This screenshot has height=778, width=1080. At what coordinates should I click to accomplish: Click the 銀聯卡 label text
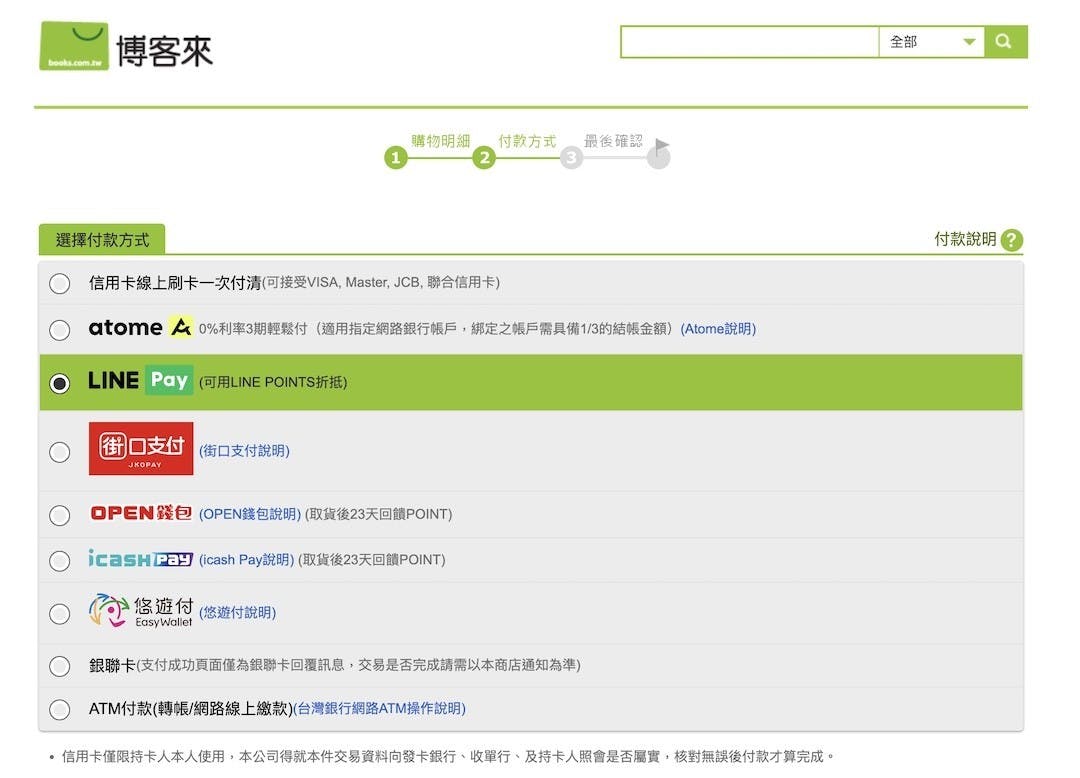(112, 665)
